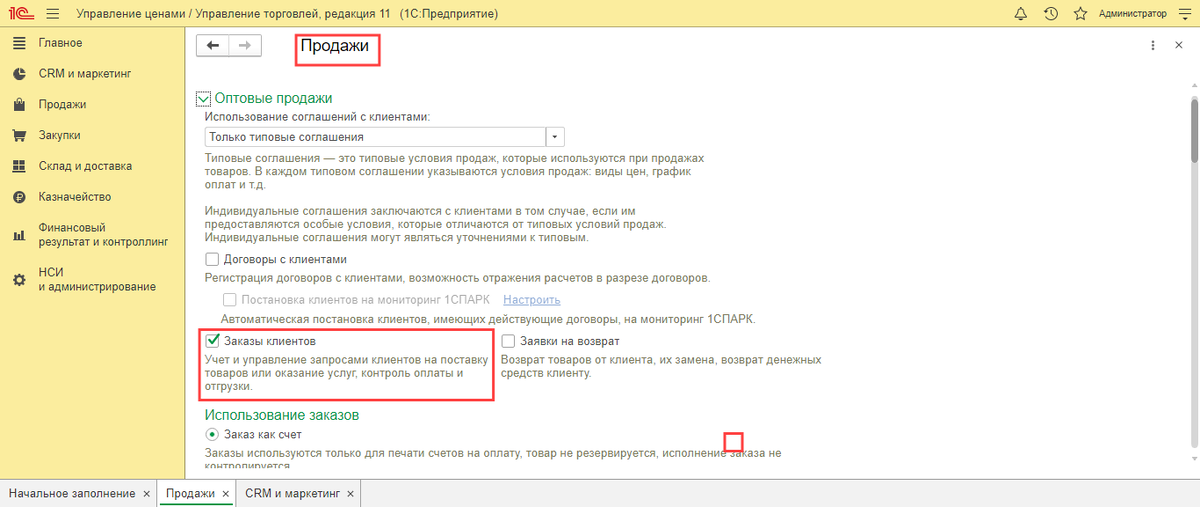Click the Закупки cart icon
The image size is (1200, 507).
(18, 135)
